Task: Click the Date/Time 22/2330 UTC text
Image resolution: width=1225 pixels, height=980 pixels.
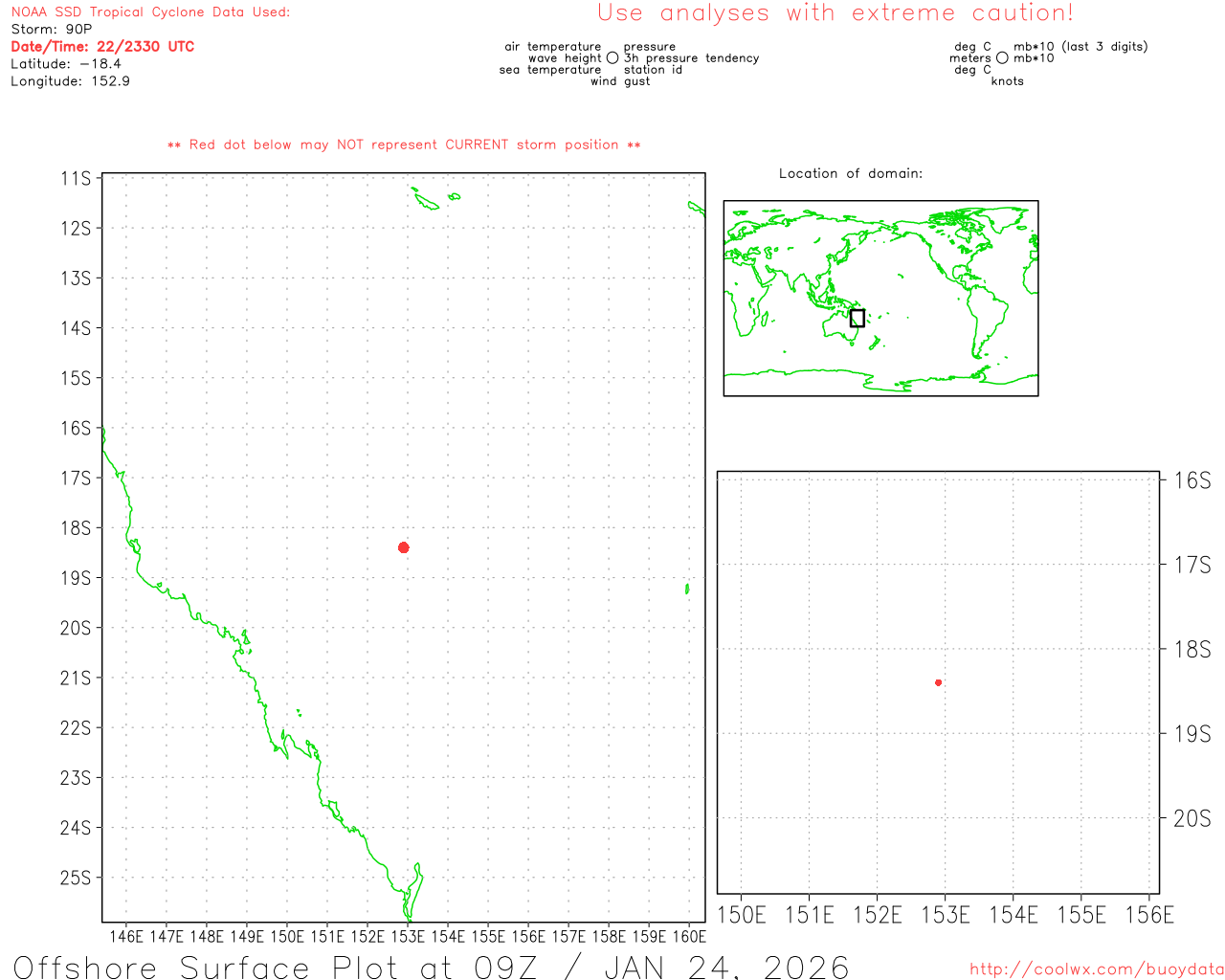Action: click(102, 47)
